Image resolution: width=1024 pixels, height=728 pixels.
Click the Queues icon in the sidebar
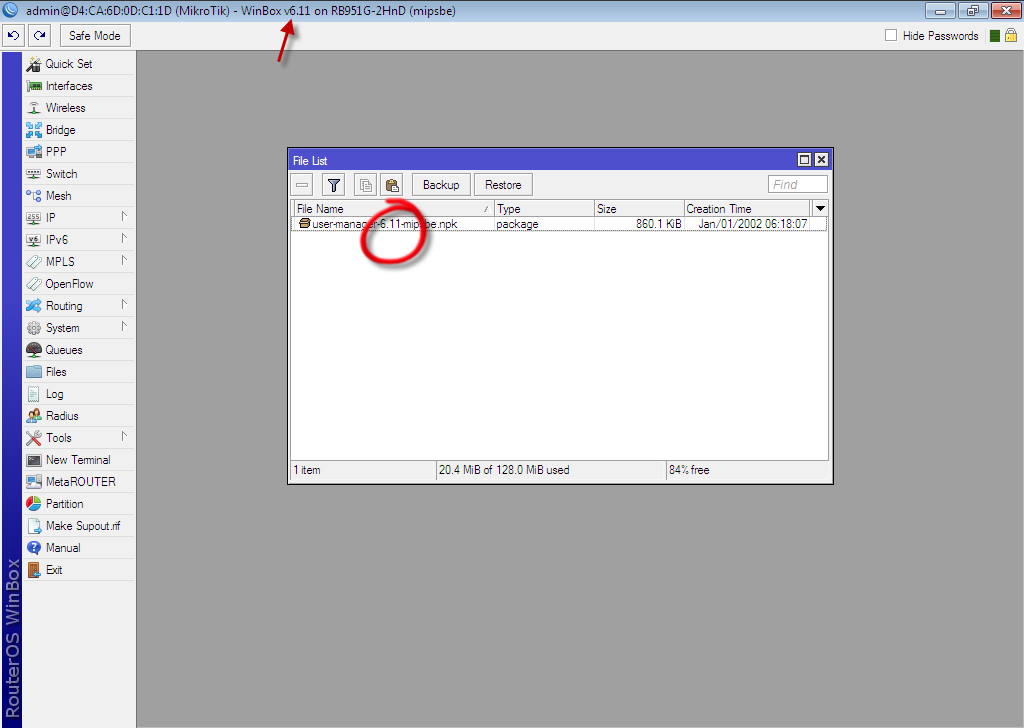tap(33, 350)
